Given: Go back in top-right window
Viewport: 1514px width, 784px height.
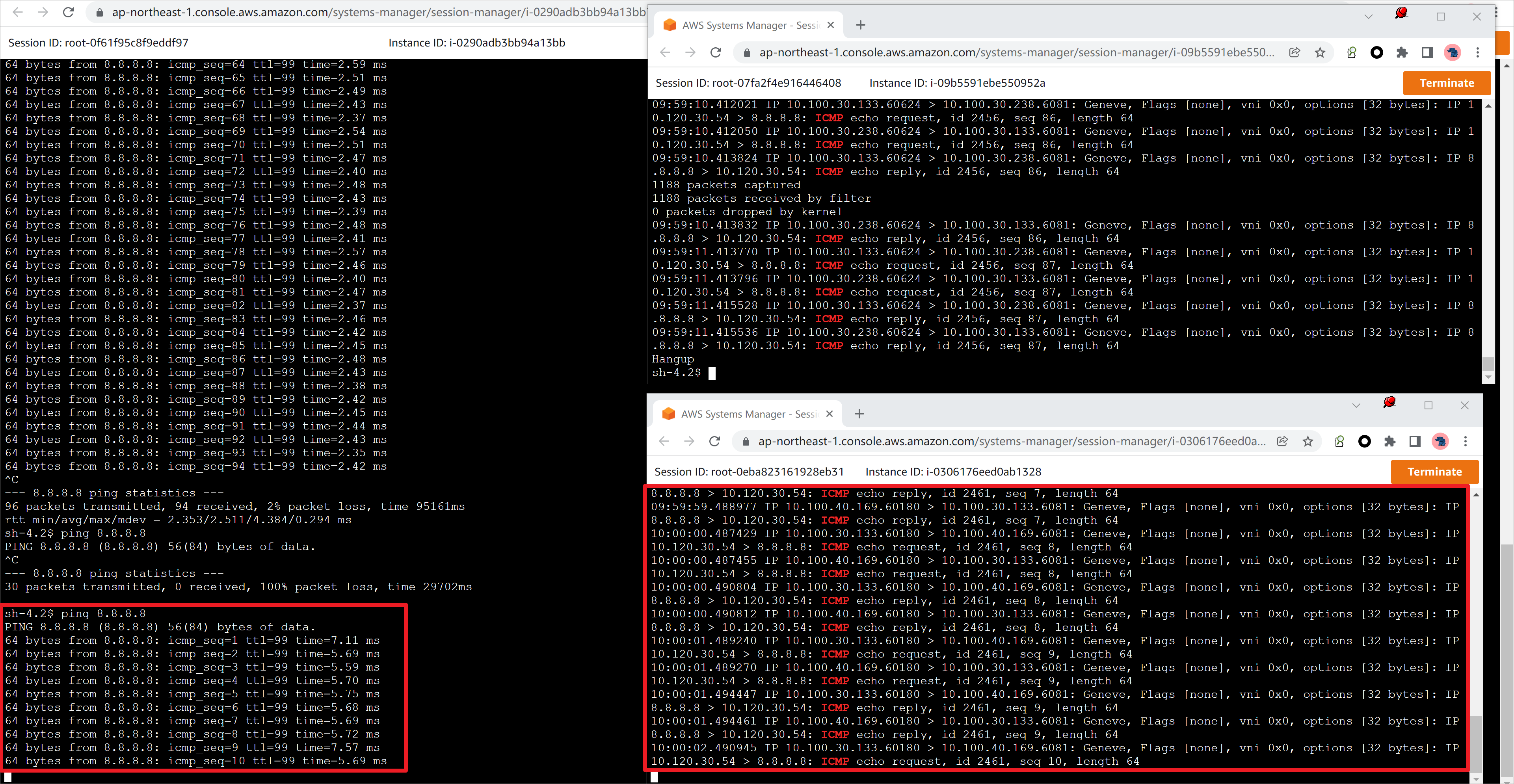Looking at the screenshot, I should click(x=665, y=52).
